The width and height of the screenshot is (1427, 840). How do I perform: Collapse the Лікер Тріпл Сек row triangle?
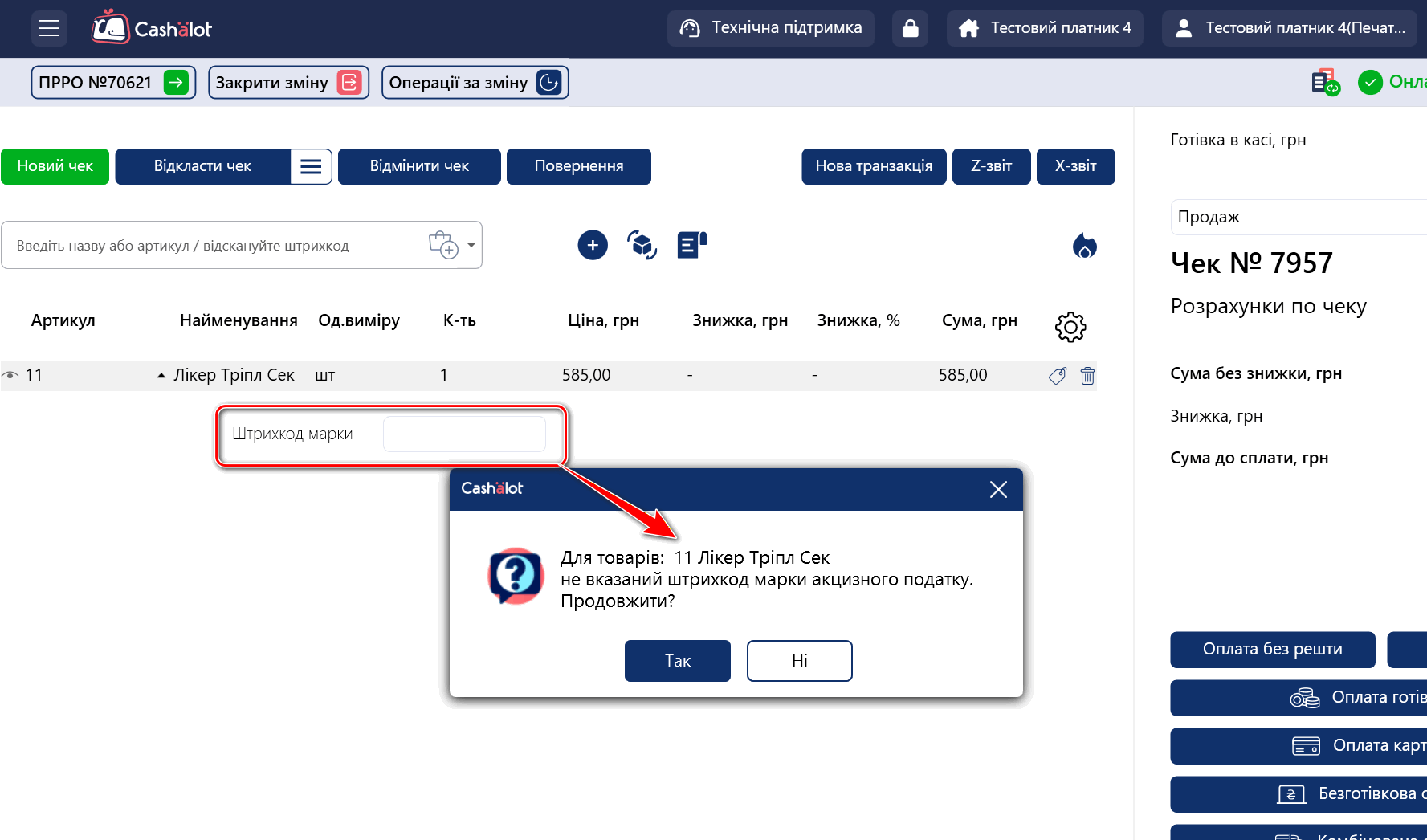click(x=161, y=375)
